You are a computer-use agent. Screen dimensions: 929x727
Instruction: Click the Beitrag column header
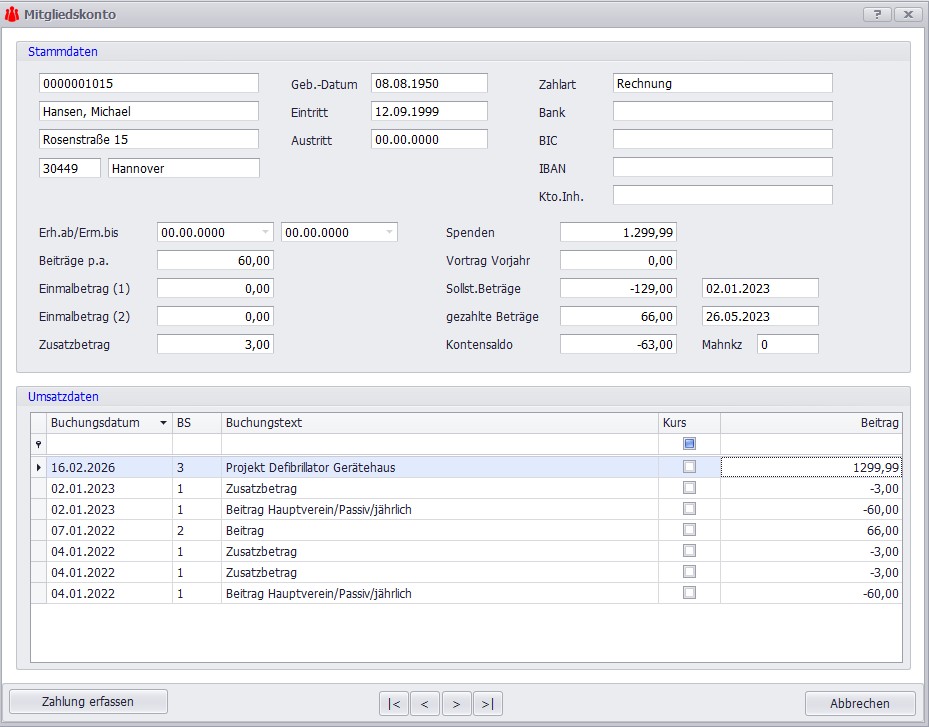tap(810, 423)
